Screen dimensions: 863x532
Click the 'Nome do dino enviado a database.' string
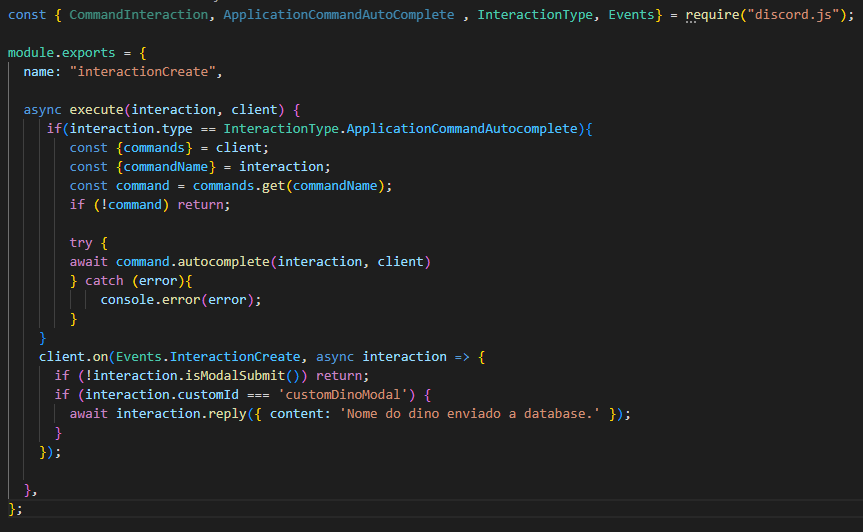click(469, 414)
